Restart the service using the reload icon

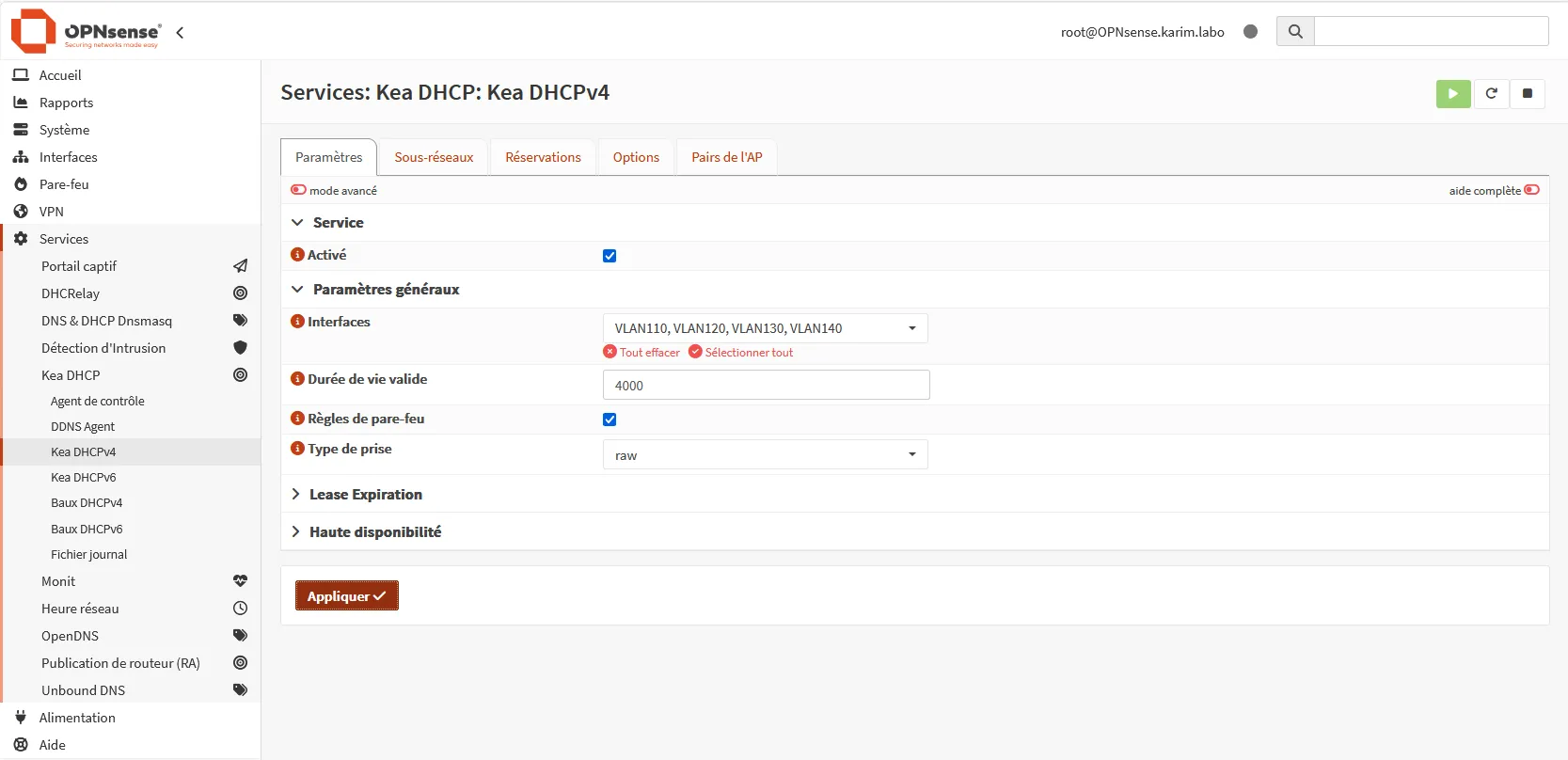[1491, 93]
